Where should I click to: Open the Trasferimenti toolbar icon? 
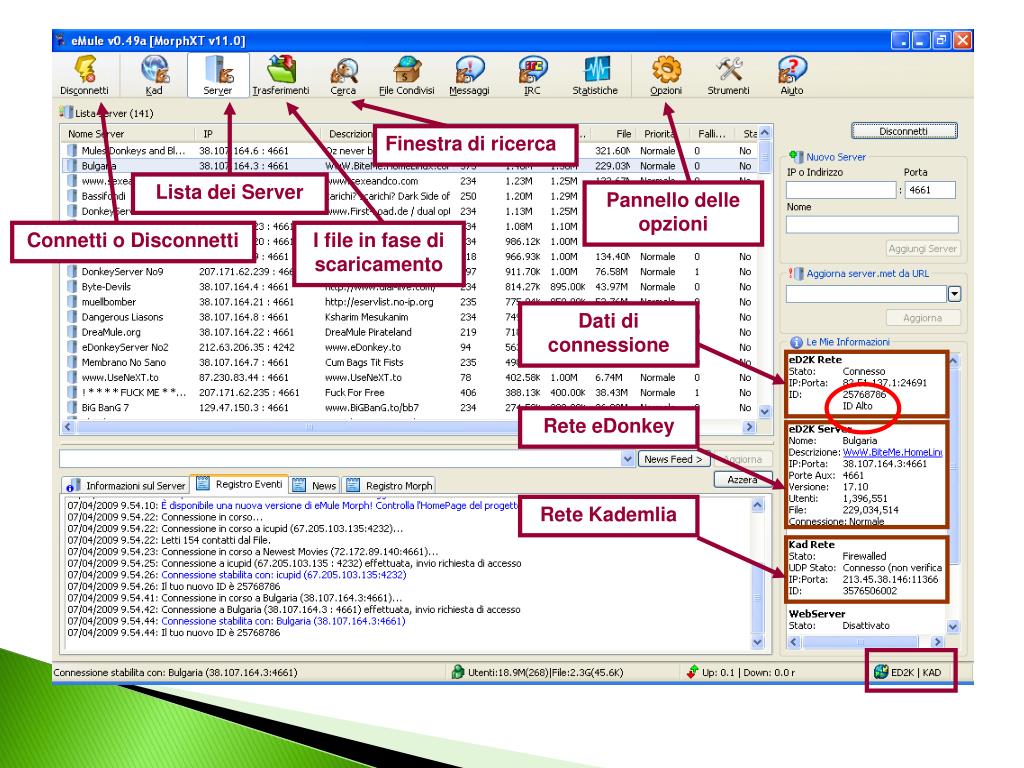tap(281, 69)
